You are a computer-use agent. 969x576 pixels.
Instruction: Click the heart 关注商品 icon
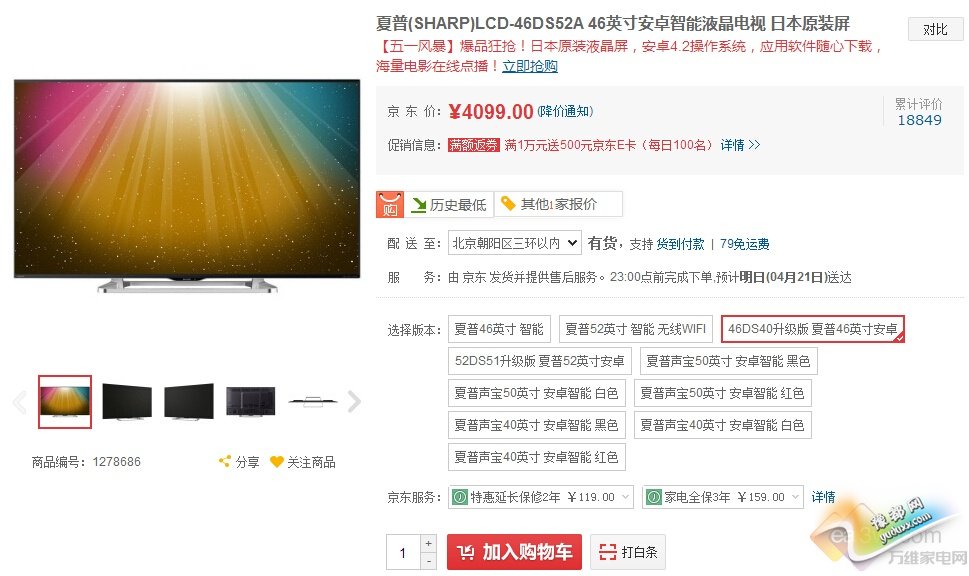pos(276,462)
